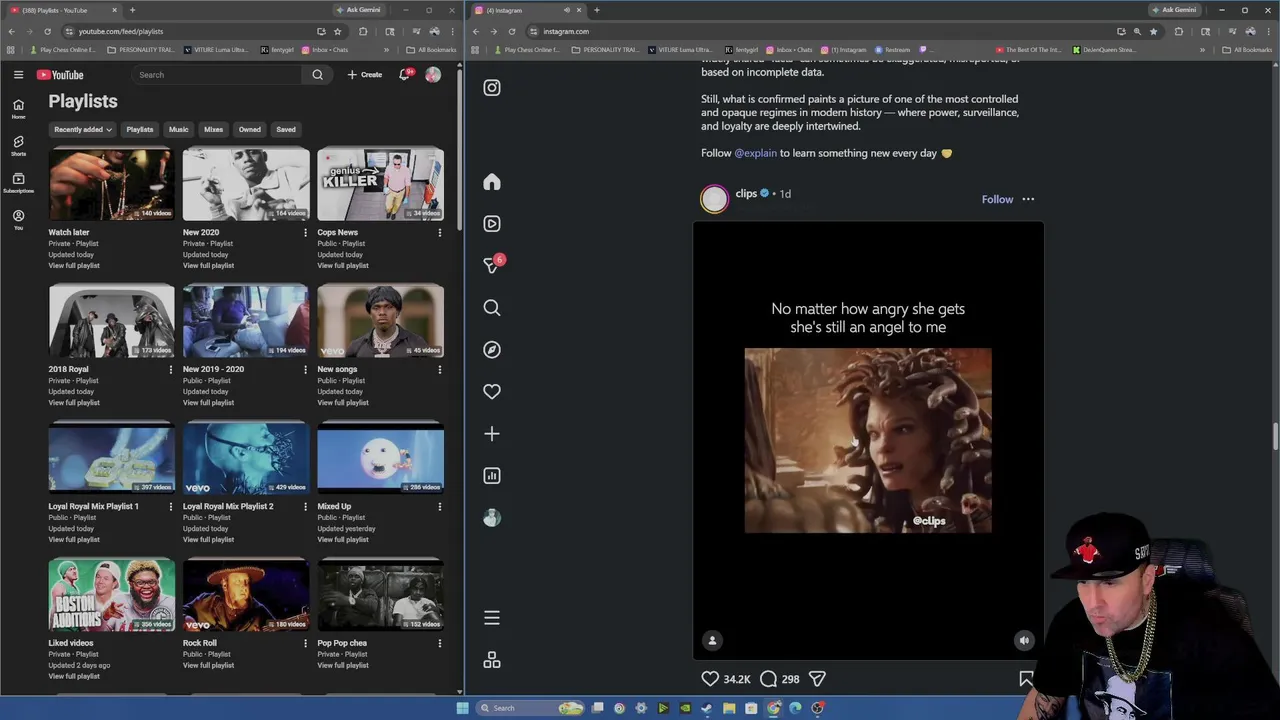View full playlist for New songs
1280x720 pixels.
click(x=343, y=403)
